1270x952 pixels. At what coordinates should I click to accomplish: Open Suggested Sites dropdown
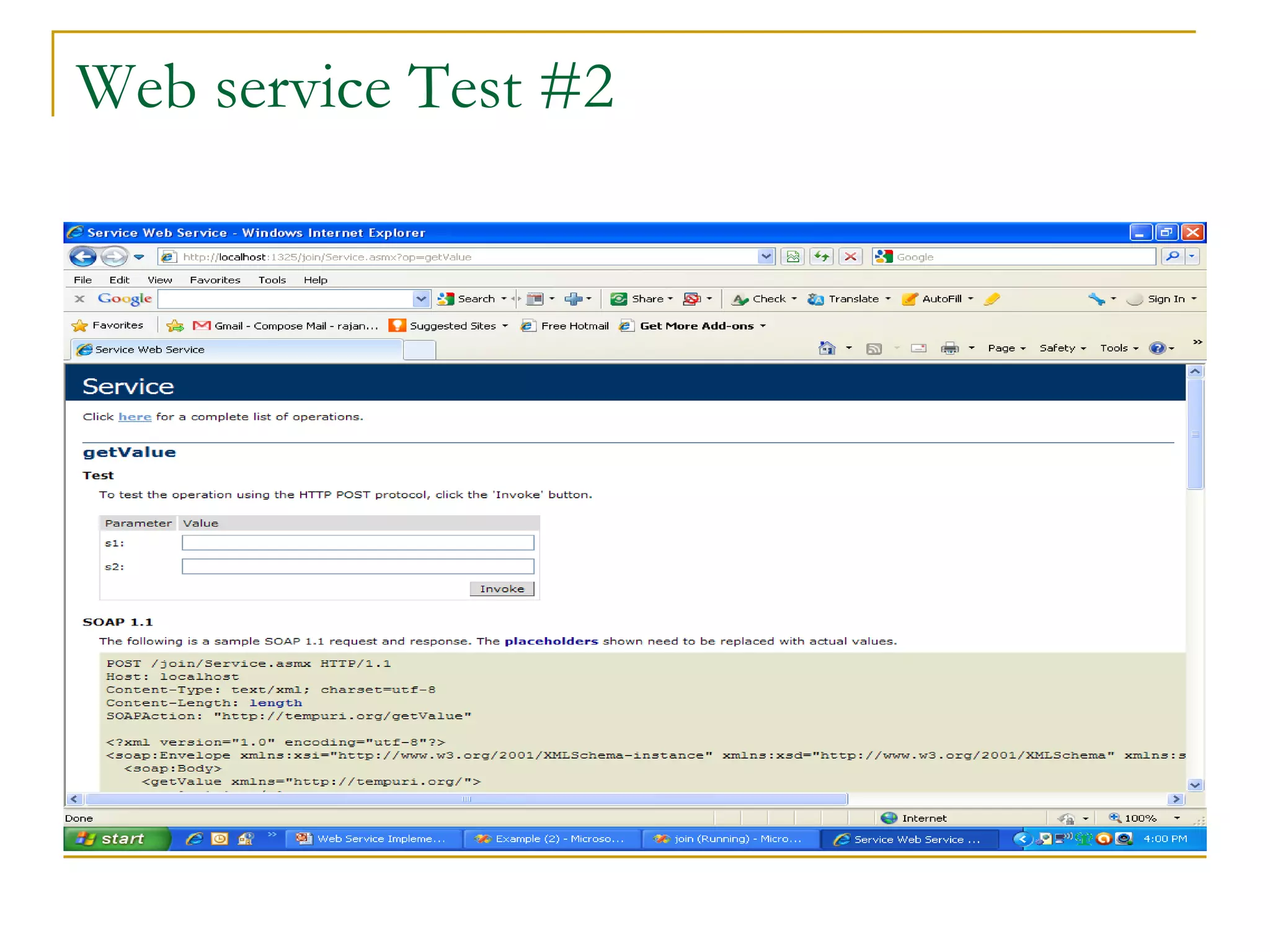click(x=448, y=325)
